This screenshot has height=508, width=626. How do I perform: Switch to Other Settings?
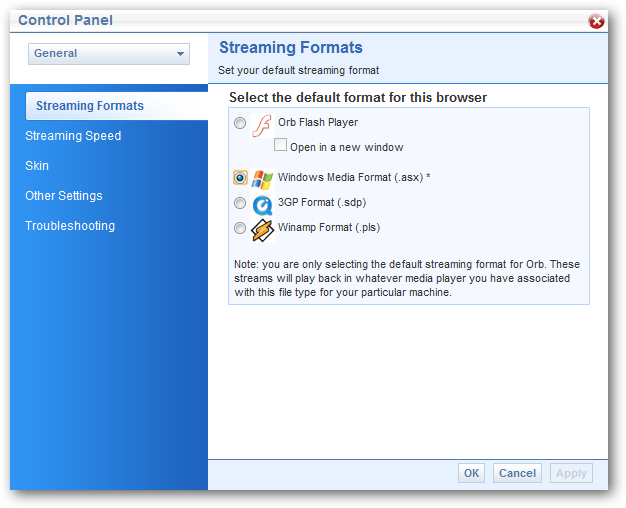click(x=64, y=196)
